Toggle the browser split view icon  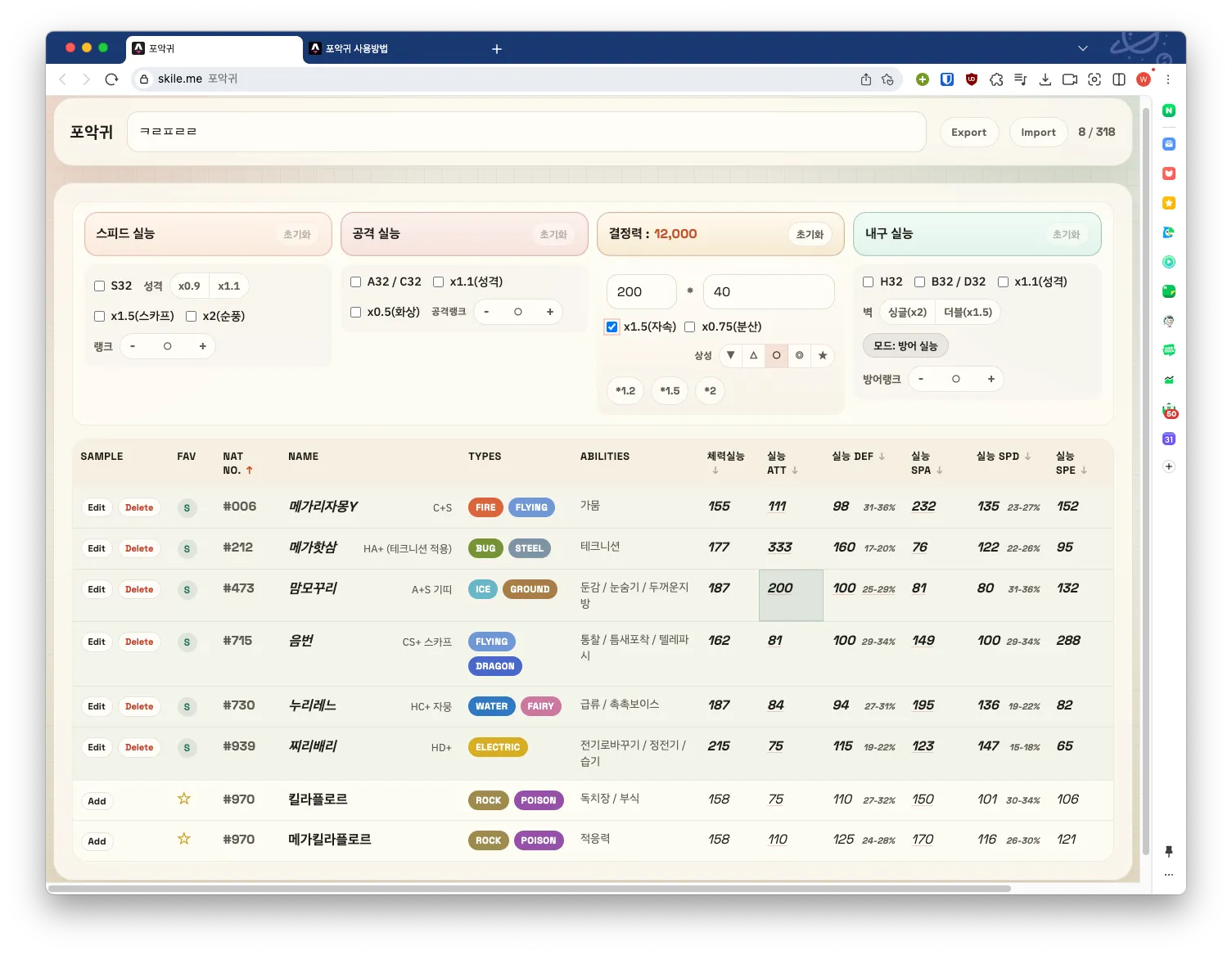point(1119,79)
